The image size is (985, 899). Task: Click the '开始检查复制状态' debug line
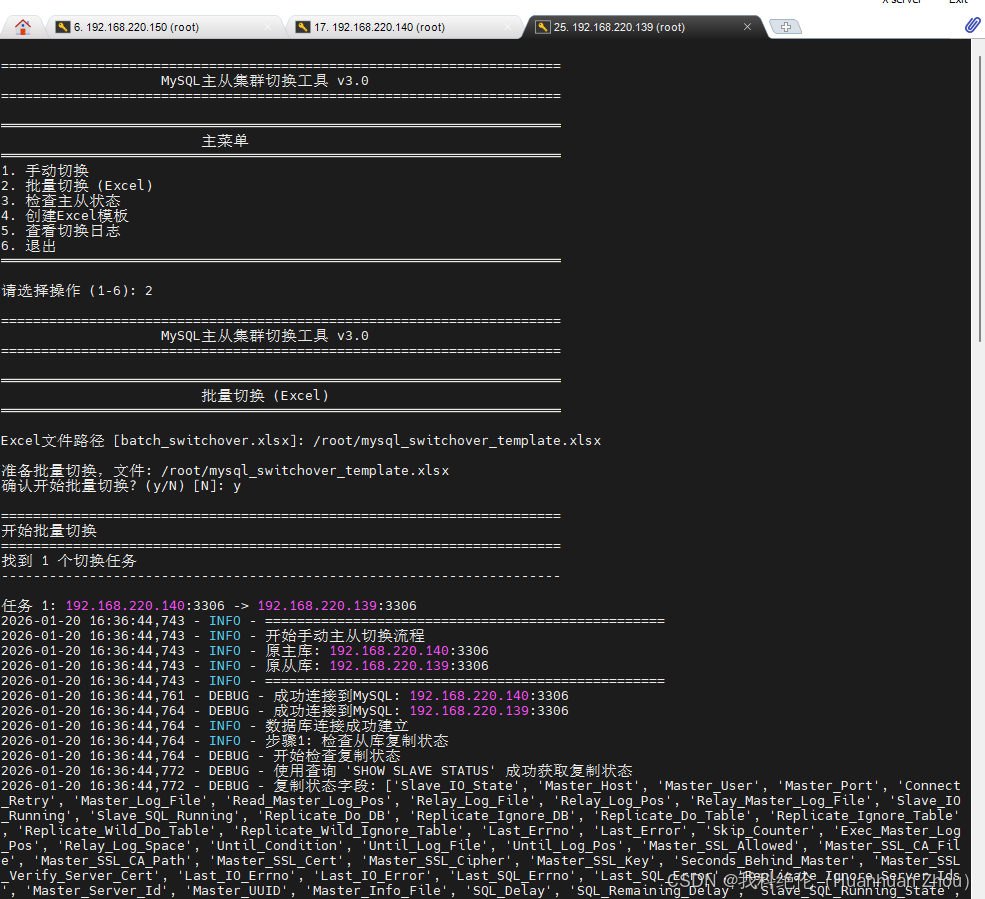pos(201,756)
